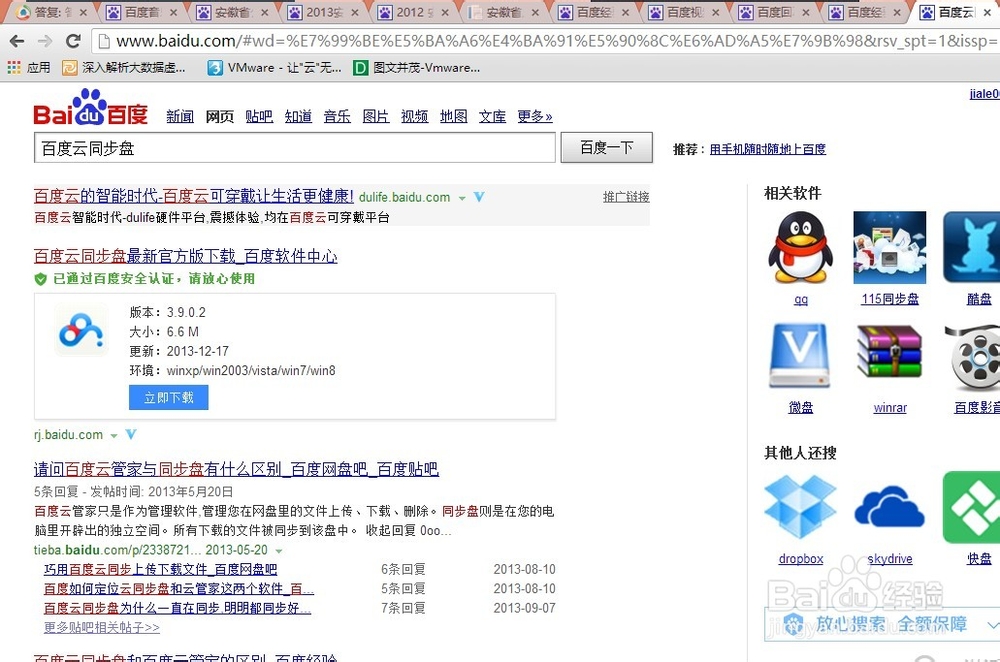Open the 更多» more categories link
The width and height of the screenshot is (1000, 662).
[x=534, y=116]
